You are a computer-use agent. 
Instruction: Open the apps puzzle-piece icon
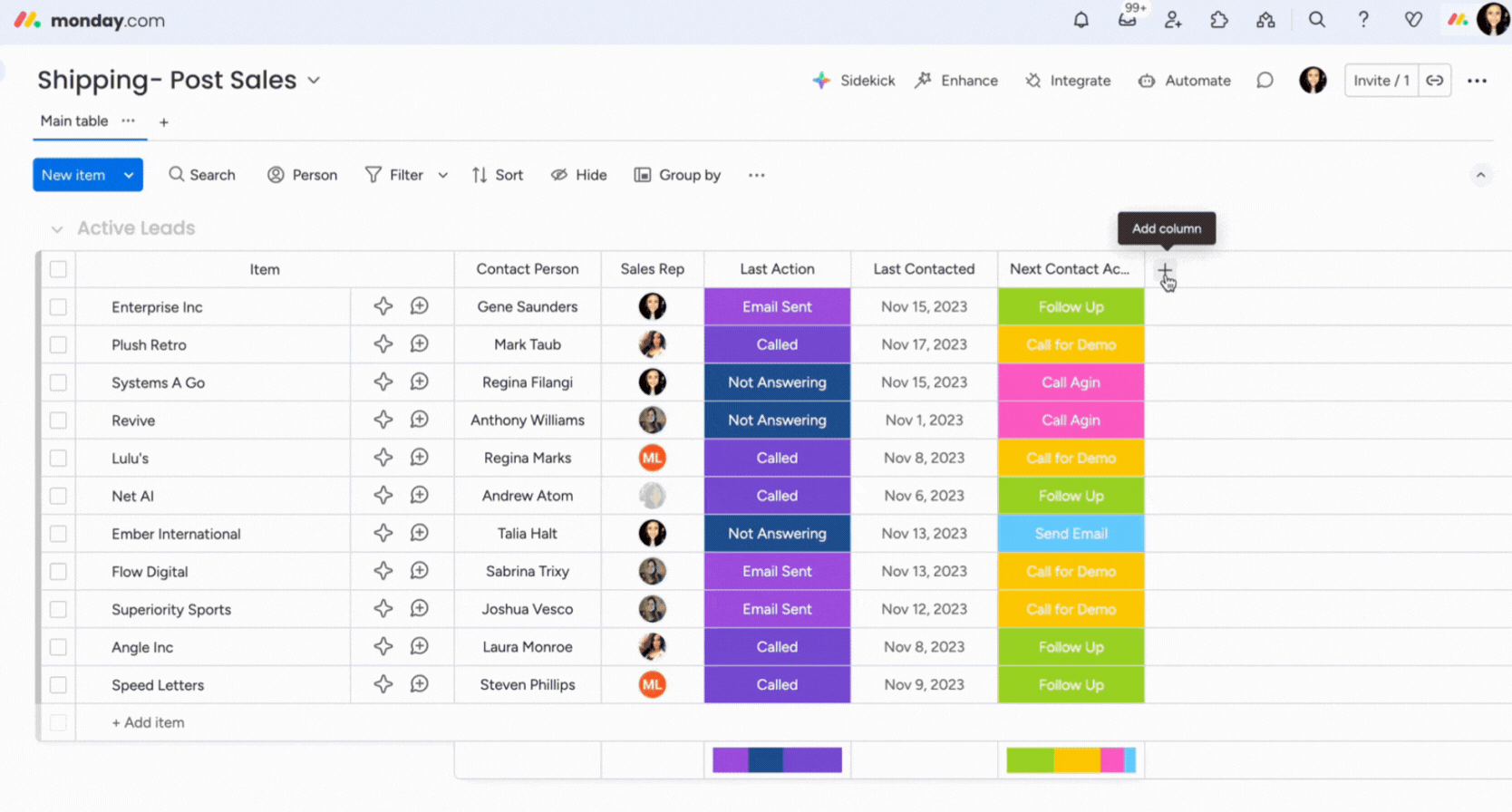tap(1219, 20)
